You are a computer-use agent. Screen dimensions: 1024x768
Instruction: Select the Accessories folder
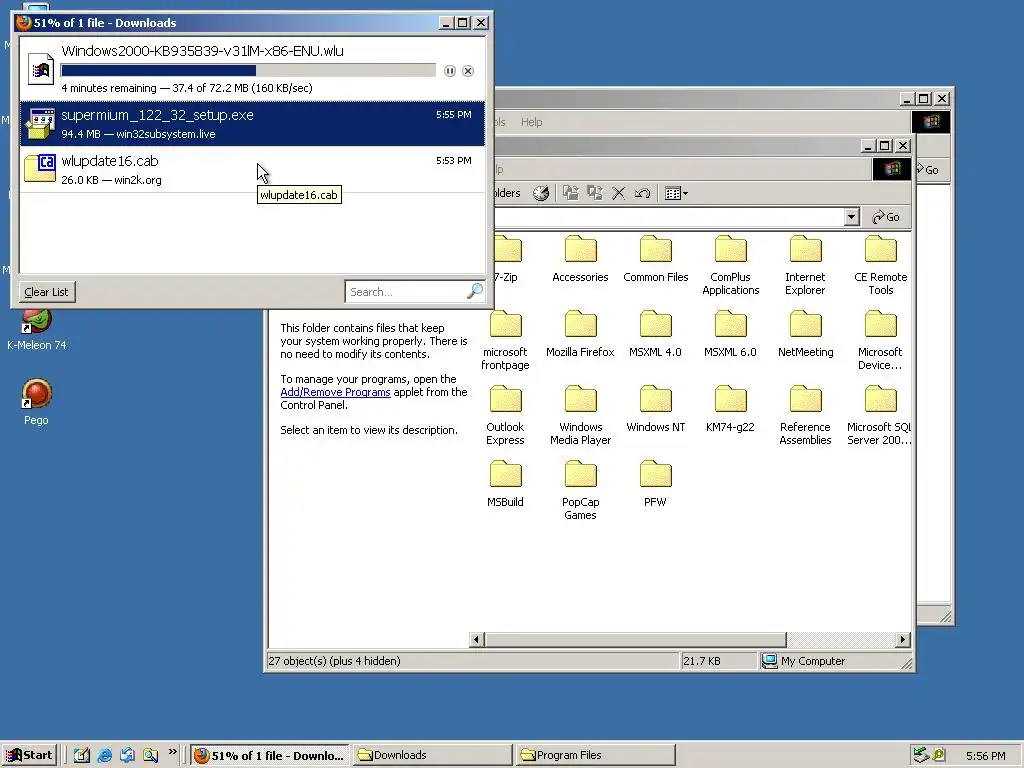point(580,259)
